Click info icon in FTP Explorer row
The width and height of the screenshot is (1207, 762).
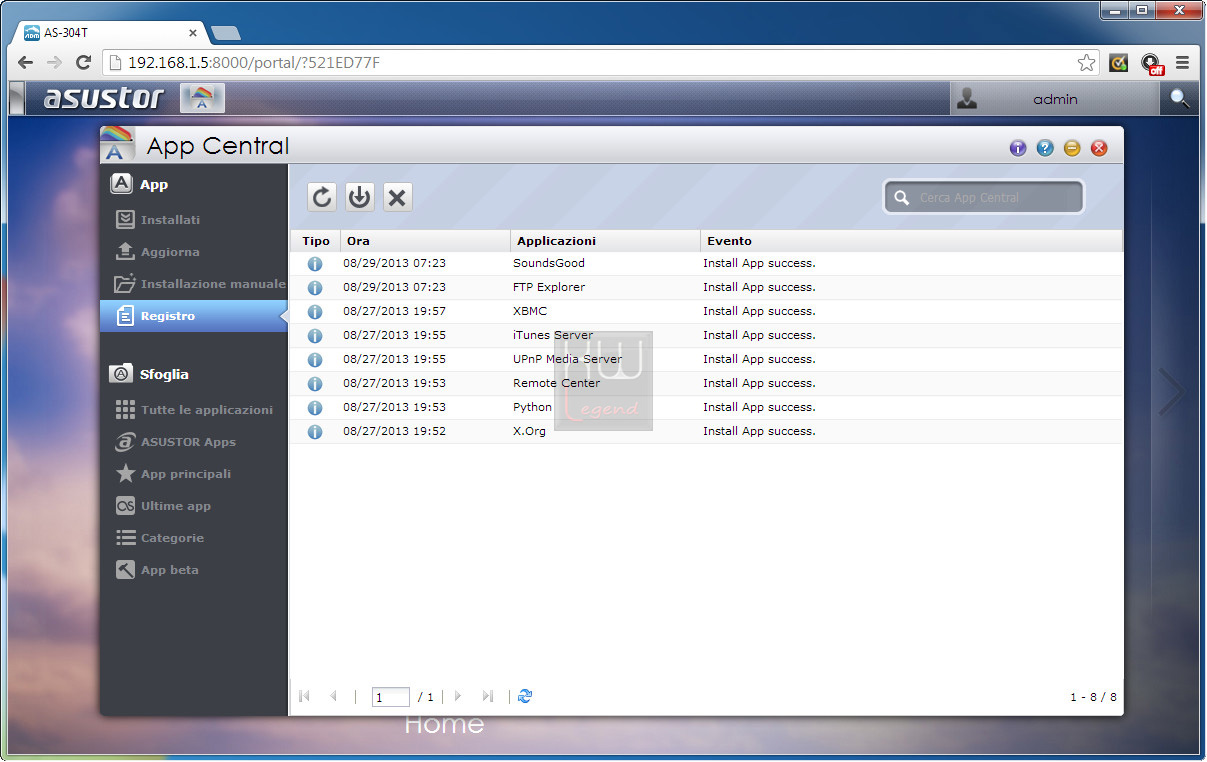pos(315,288)
